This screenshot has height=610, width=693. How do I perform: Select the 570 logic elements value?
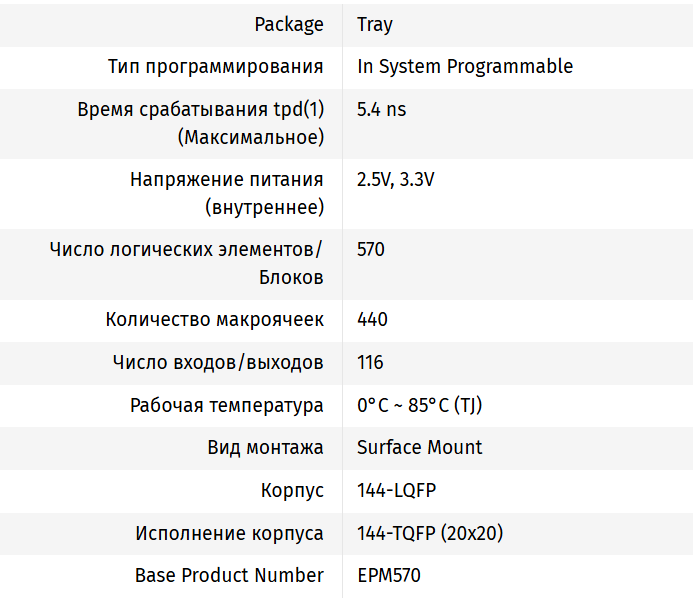pyautogui.click(x=371, y=250)
